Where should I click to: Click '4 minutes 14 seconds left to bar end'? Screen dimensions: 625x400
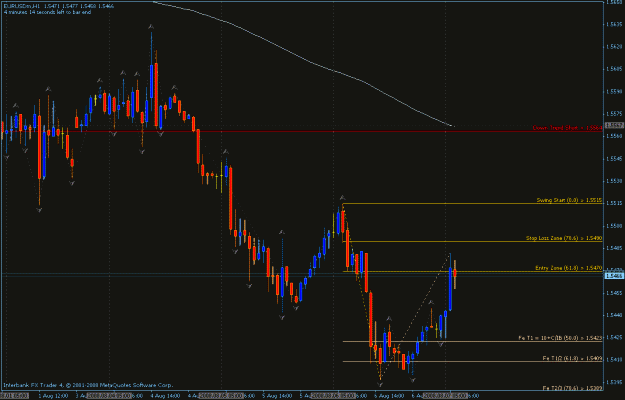tap(47, 12)
